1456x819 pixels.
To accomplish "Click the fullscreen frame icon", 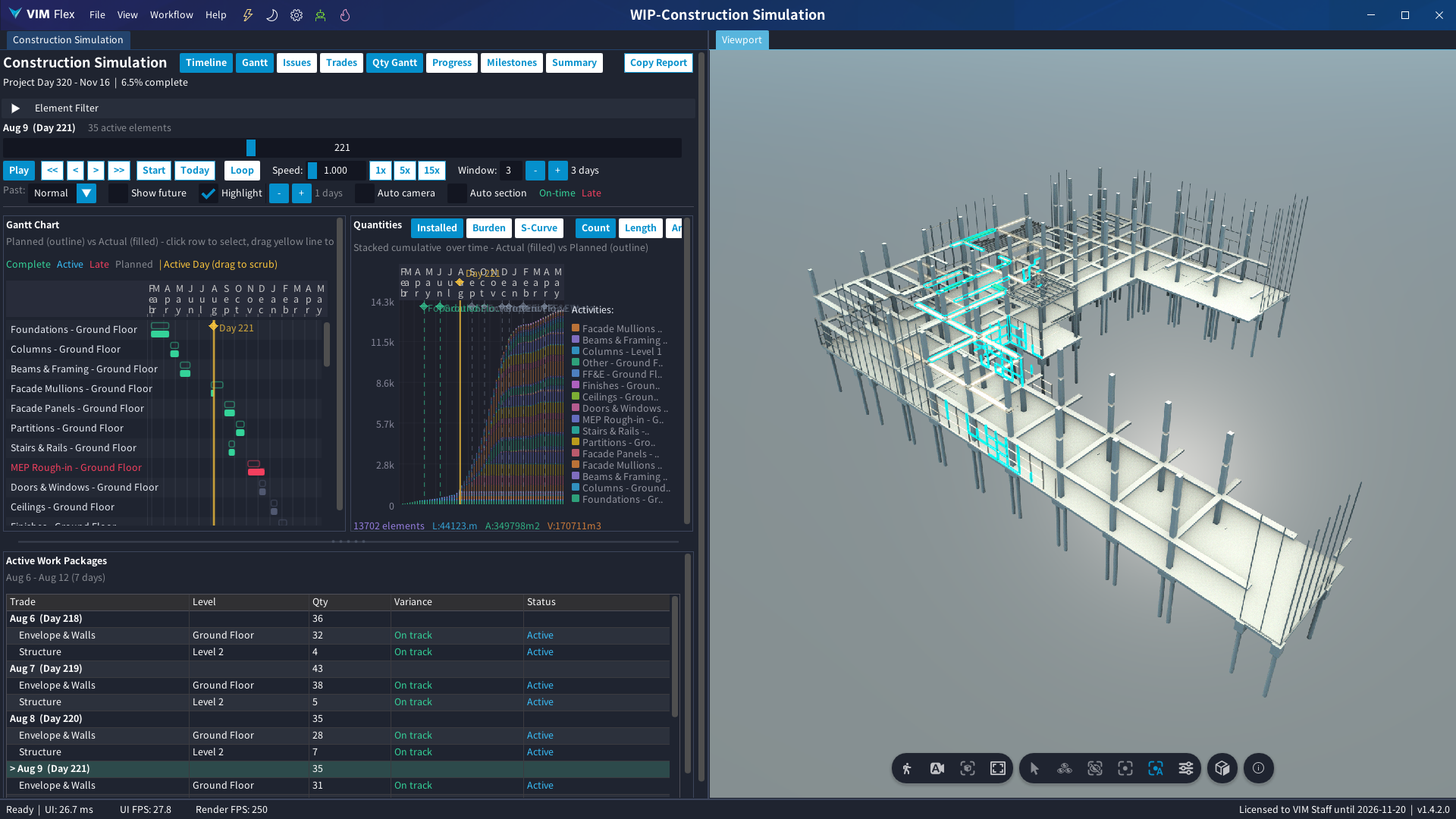I will [998, 768].
